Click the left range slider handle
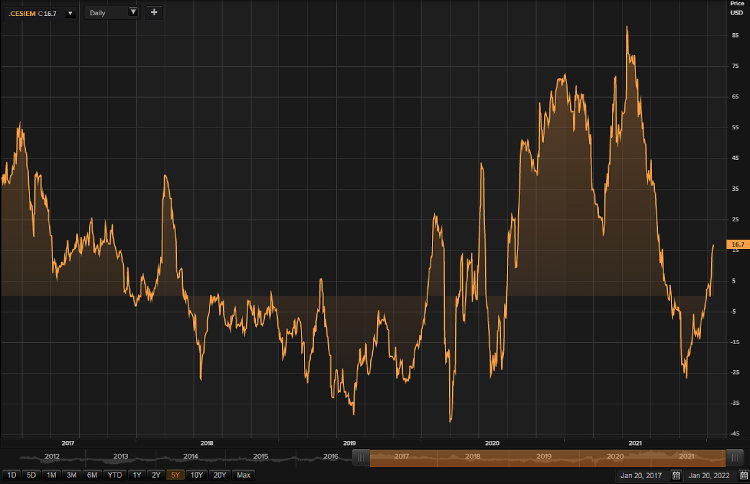This screenshot has width=750, height=484. point(362,457)
